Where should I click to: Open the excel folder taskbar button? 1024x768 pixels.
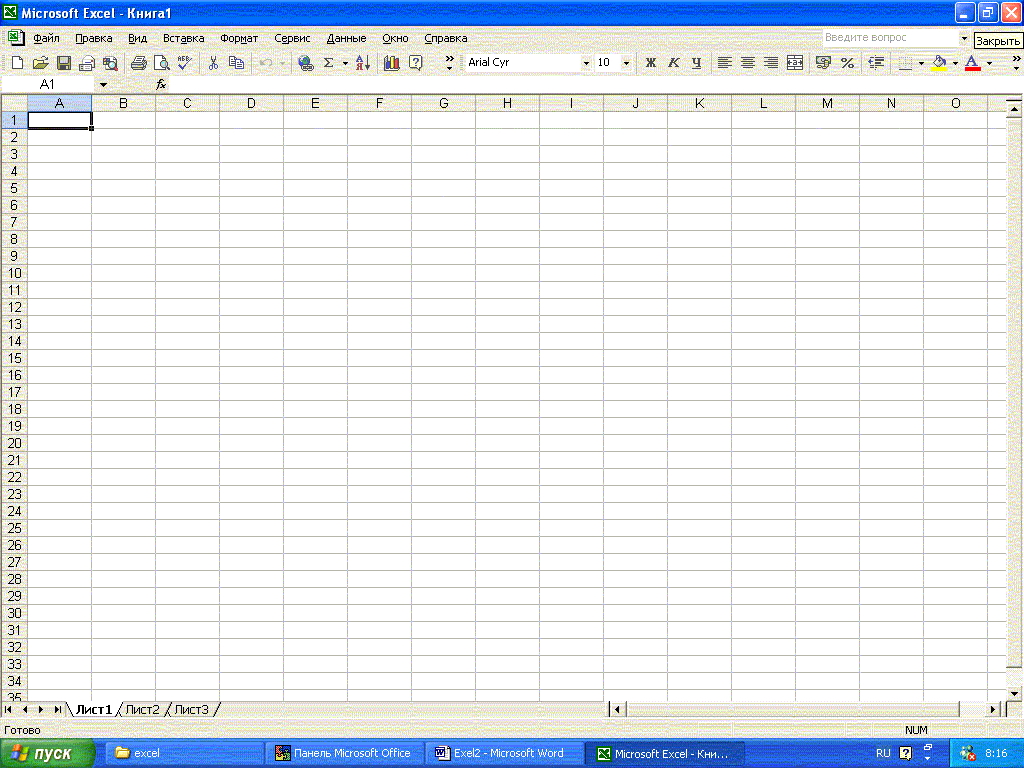coord(184,753)
